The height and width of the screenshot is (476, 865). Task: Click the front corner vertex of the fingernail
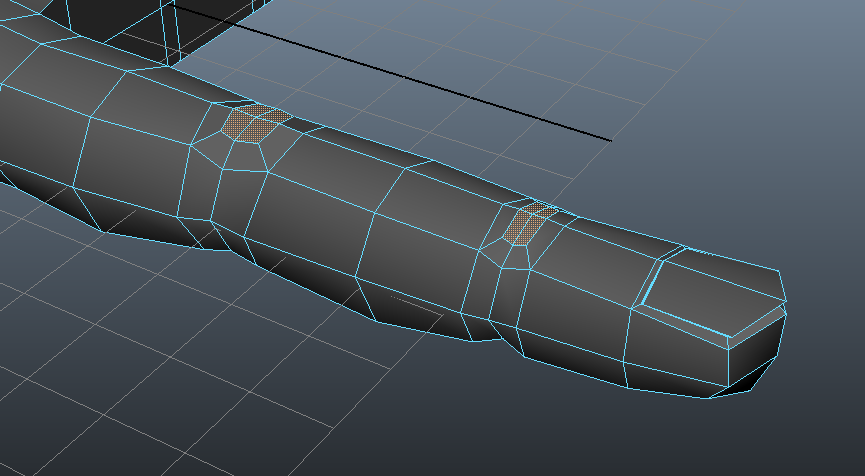729,337
